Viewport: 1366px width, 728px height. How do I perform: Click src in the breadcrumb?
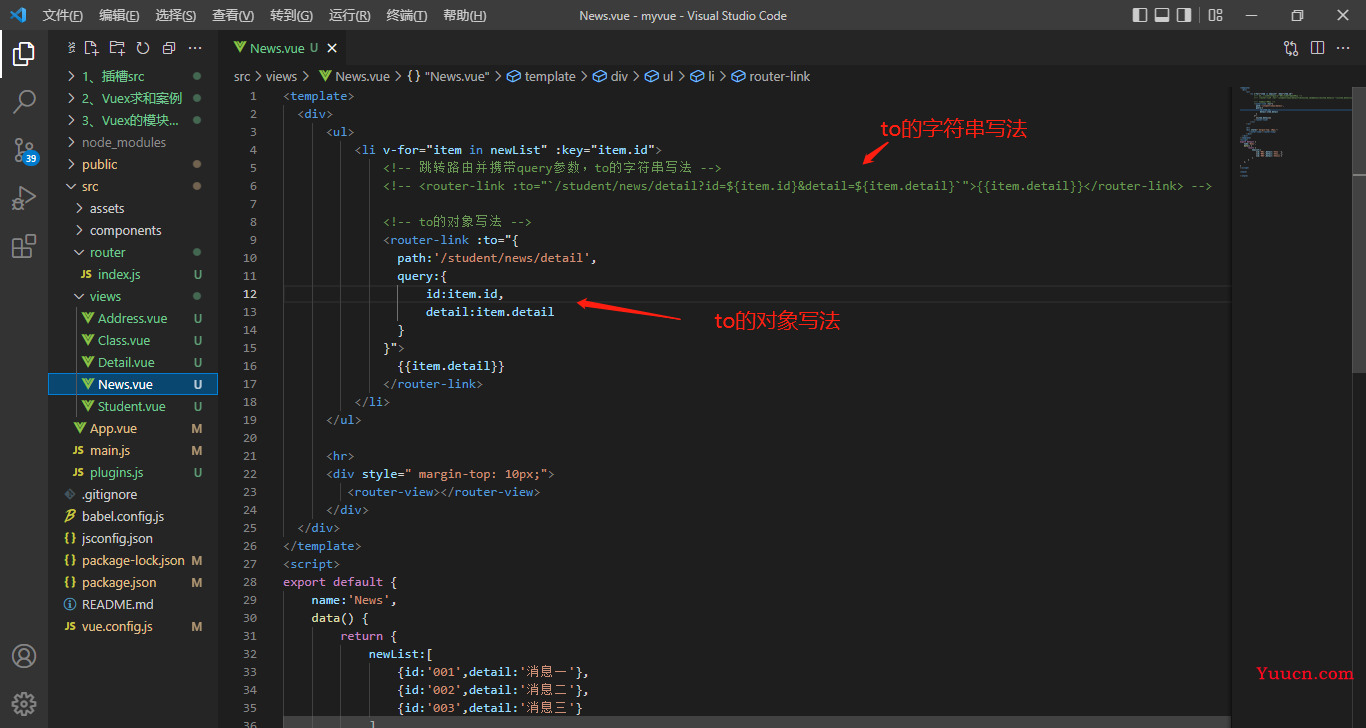coord(242,76)
